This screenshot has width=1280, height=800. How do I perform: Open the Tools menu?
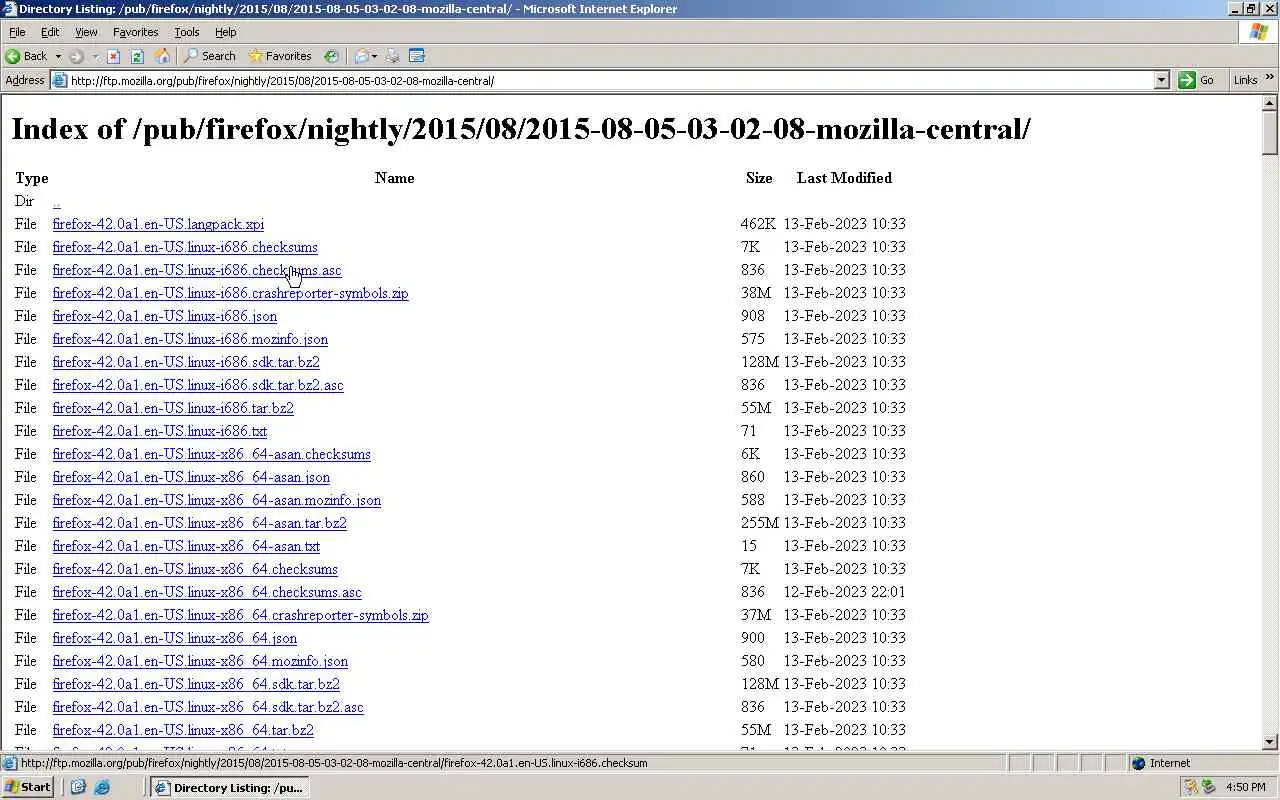coord(187,32)
